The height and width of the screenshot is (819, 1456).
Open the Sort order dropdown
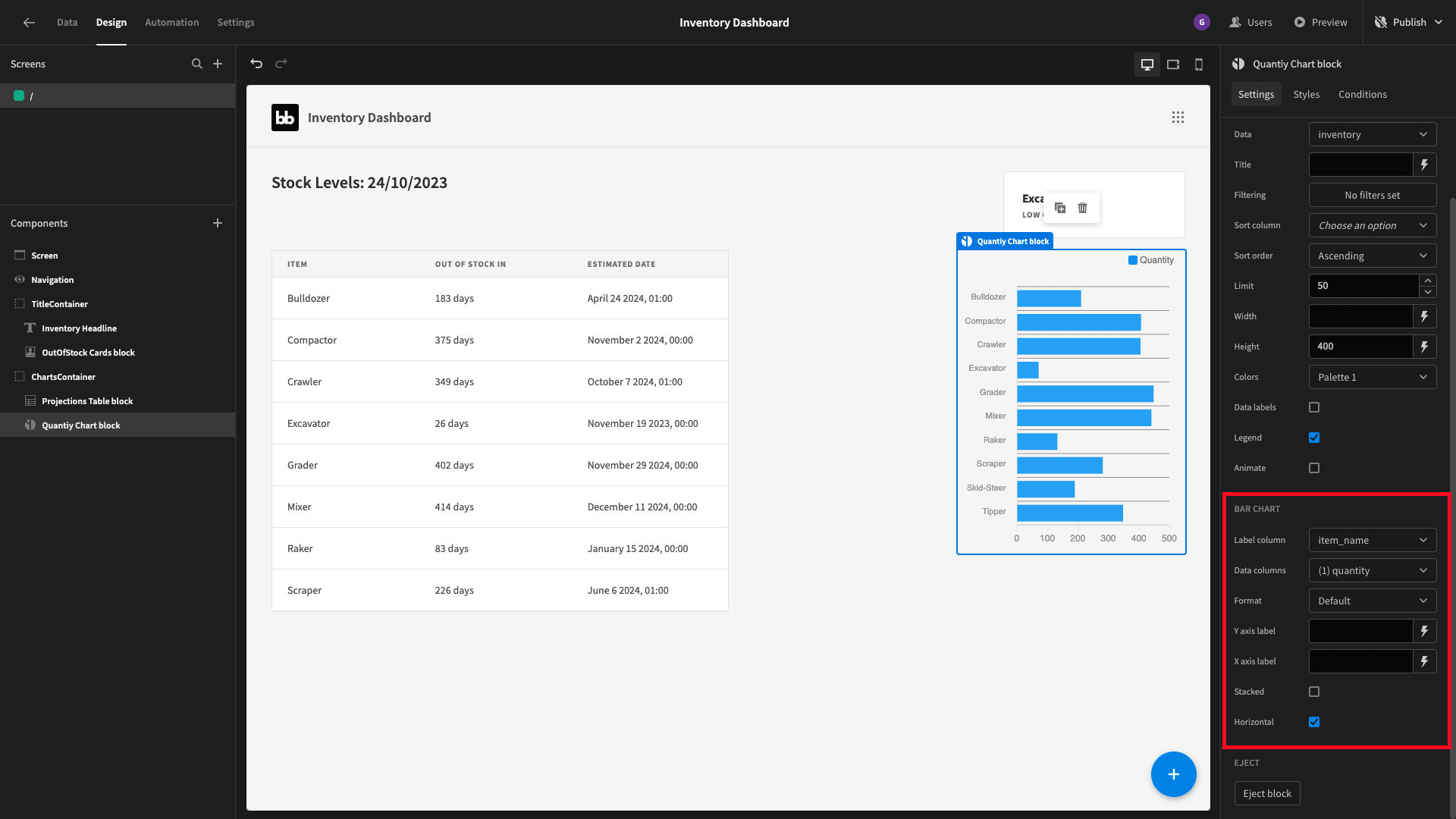(1373, 256)
